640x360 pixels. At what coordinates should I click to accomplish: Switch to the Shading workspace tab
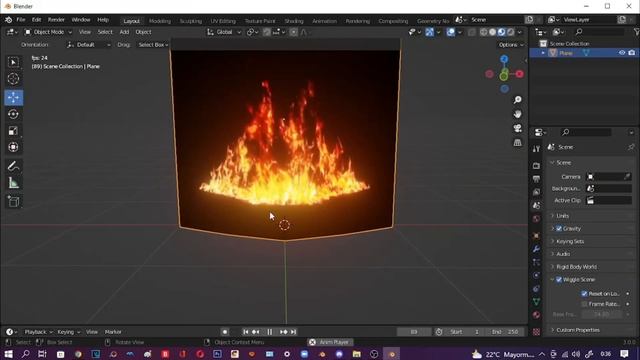(294, 21)
